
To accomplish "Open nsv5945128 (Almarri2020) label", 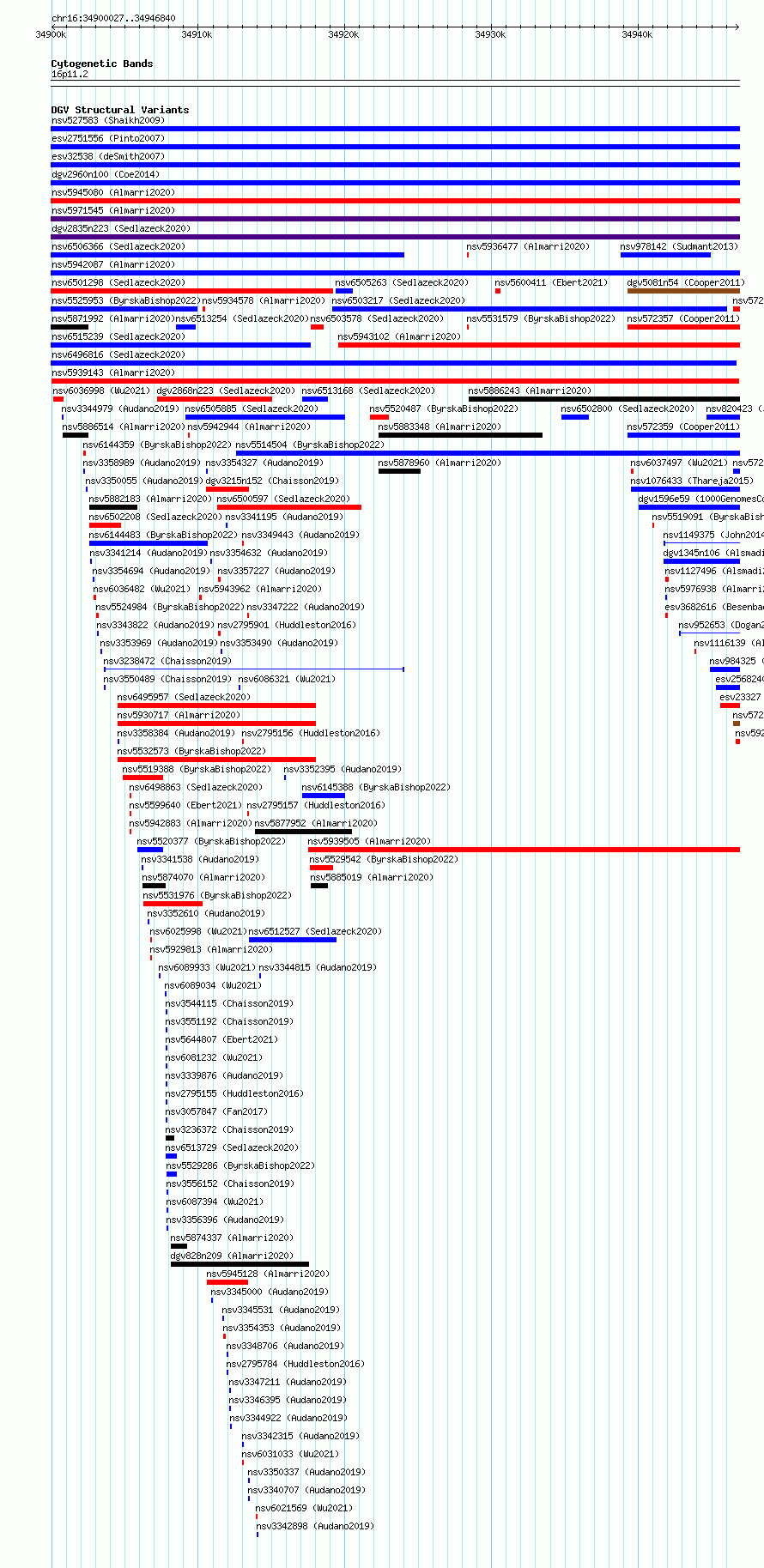I will point(269,1274).
